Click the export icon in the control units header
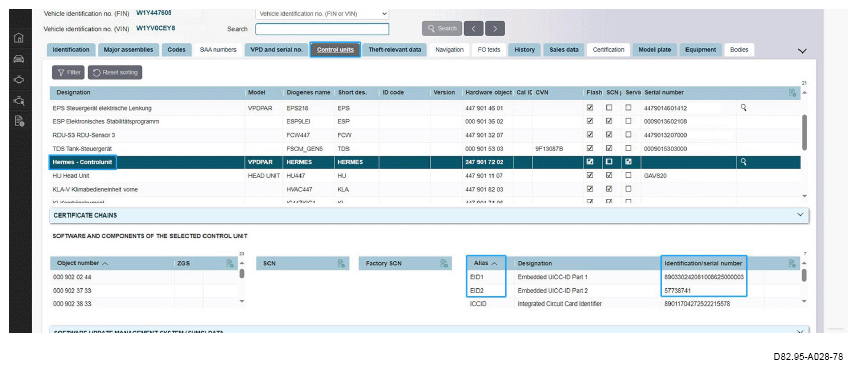Screen dimensions: 857x369 click(x=792, y=93)
